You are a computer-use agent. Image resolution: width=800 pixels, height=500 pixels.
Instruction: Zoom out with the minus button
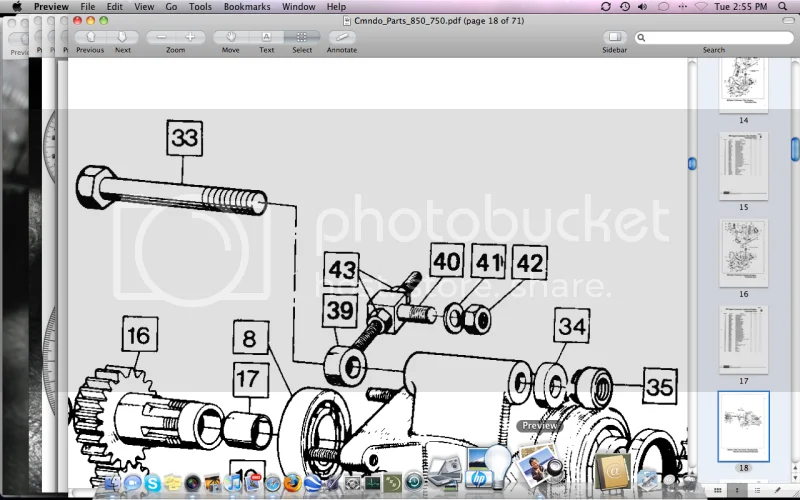tap(161, 37)
